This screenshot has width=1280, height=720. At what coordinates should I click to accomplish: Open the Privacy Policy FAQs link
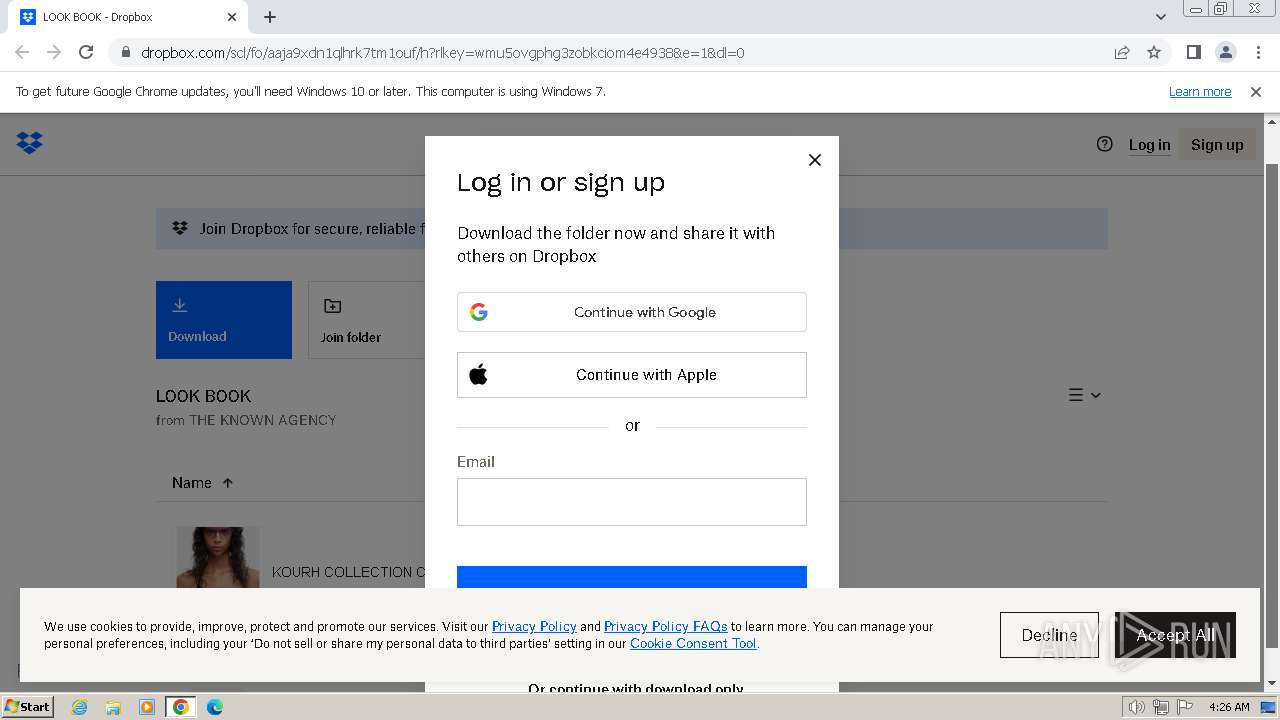665,627
